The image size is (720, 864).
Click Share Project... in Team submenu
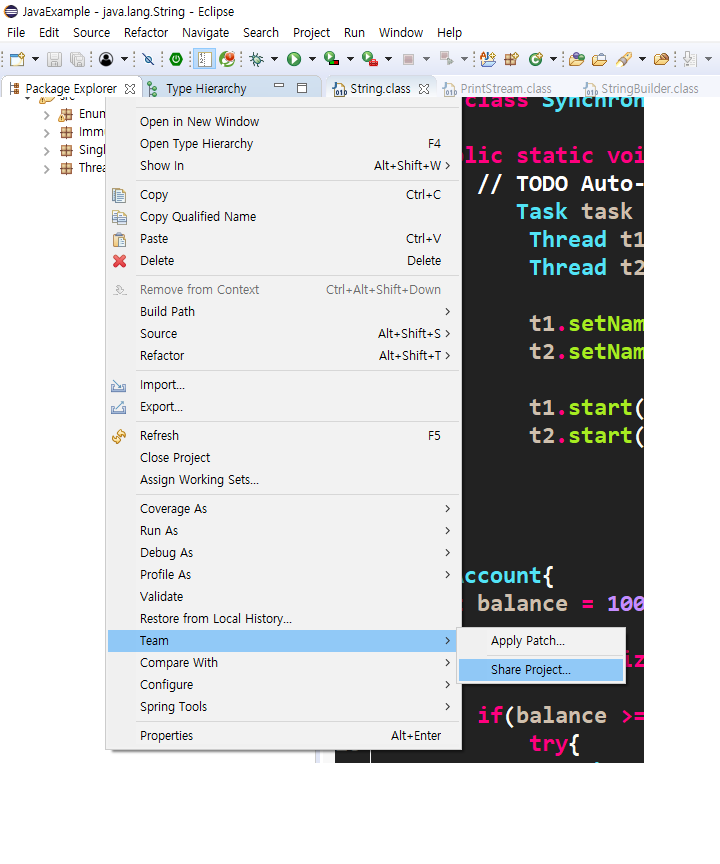click(541, 670)
